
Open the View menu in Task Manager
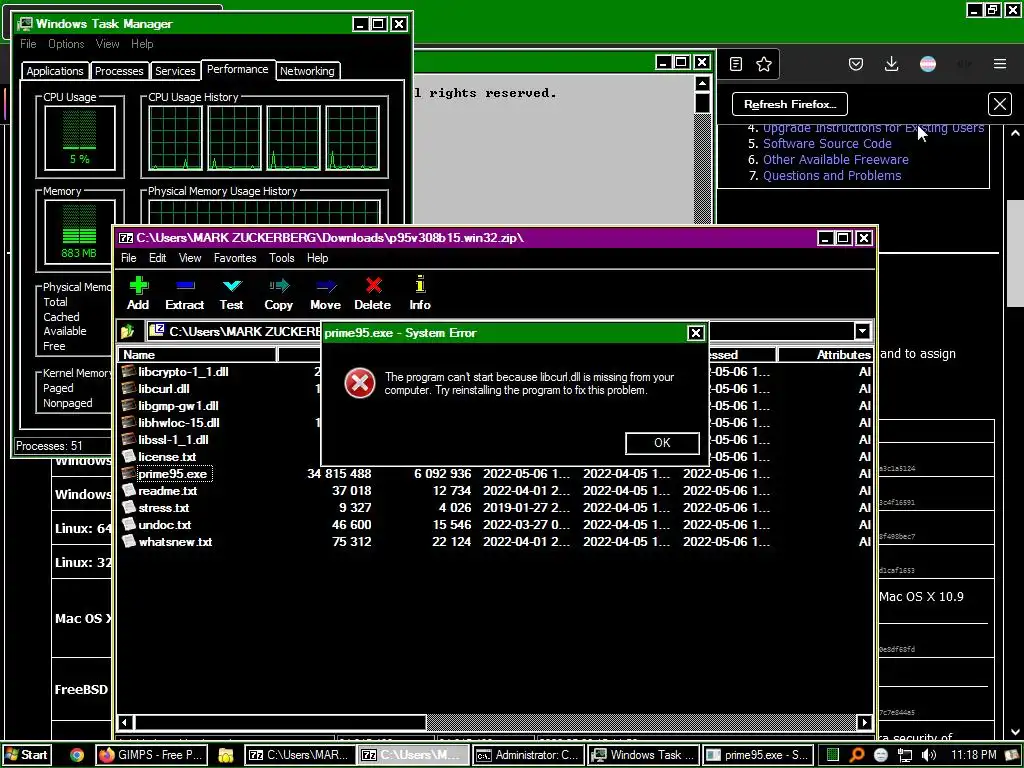point(107,44)
